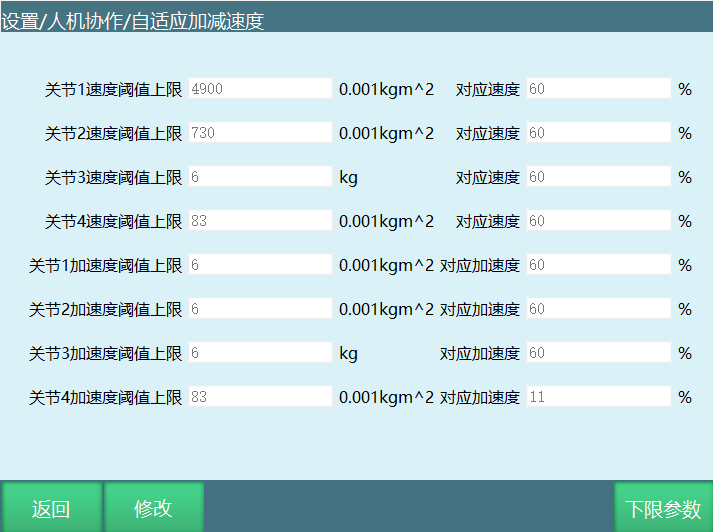Screen dimensions: 713x532
Task: Click 对应加速度 field showing 11
Action: [x=598, y=397]
